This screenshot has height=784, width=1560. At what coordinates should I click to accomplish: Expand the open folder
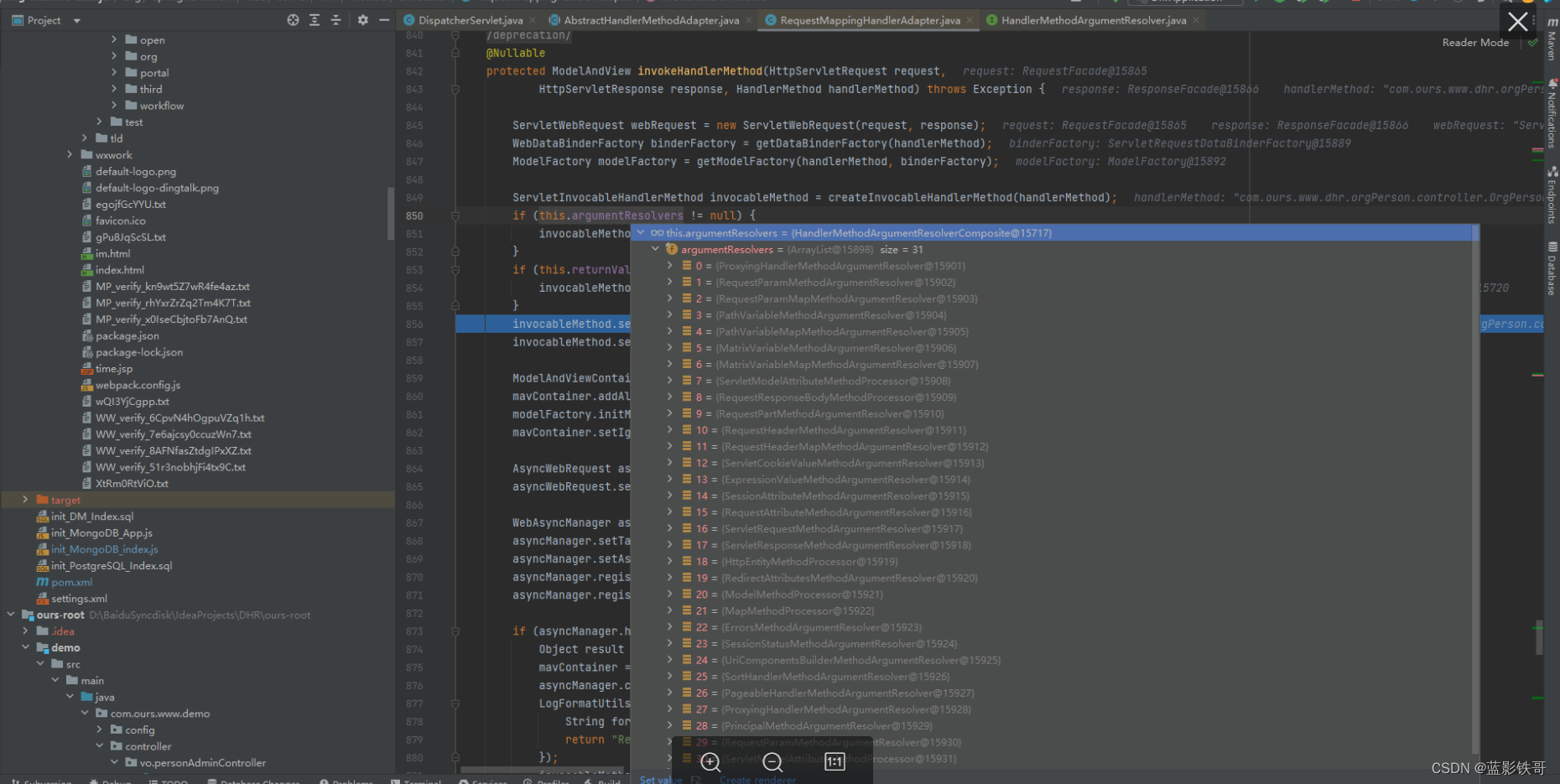[114, 39]
